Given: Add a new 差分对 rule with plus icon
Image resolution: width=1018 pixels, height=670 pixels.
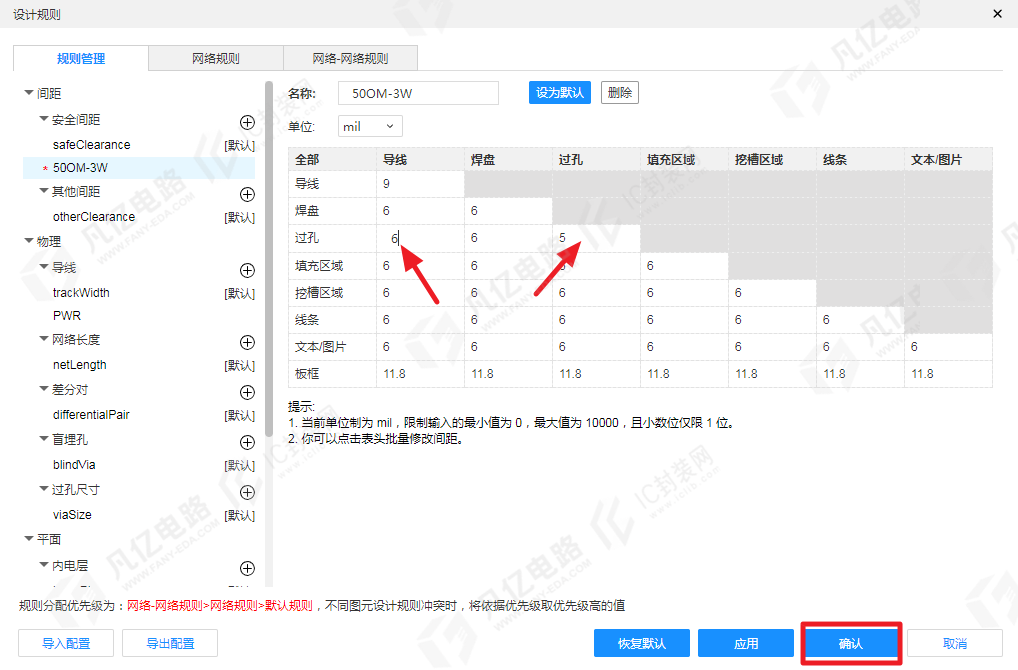Looking at the screenshot, I should [x=247, y=392].
